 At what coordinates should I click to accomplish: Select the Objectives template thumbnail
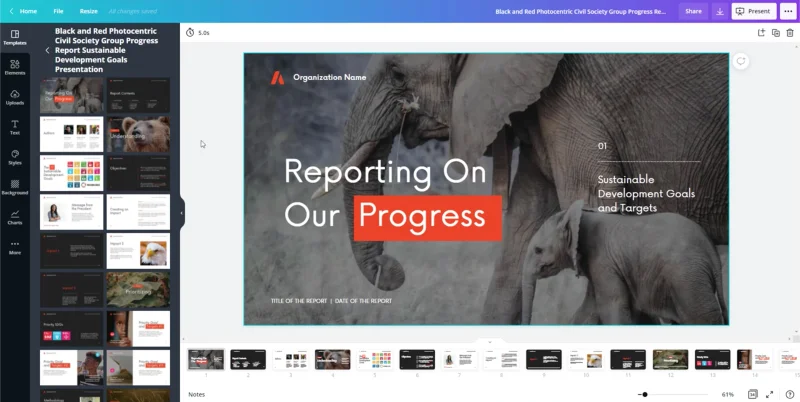click(x=138, y=173)
